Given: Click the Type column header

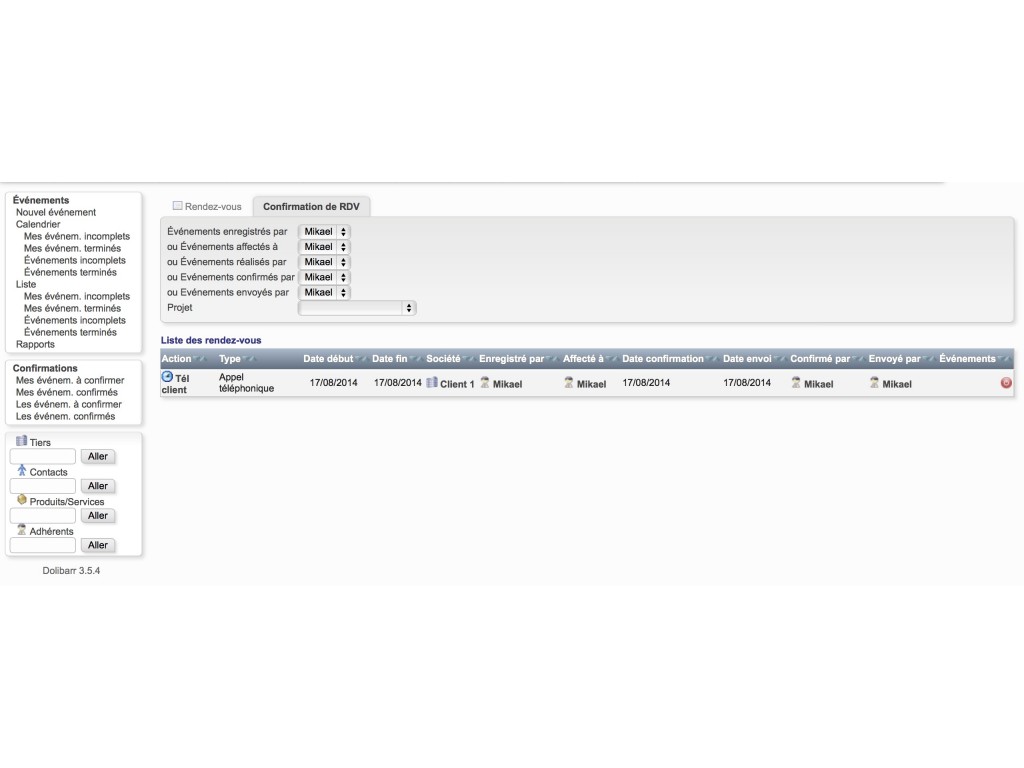Looking at the screenshot, I should pyautogui.click(x=229, y=359).
